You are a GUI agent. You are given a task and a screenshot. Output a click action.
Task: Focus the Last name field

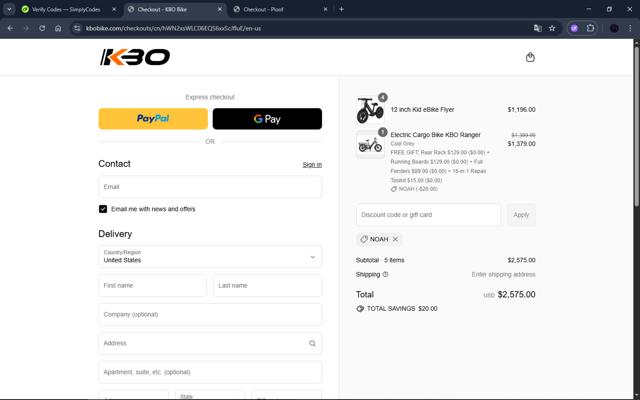[x=267, y=286]
